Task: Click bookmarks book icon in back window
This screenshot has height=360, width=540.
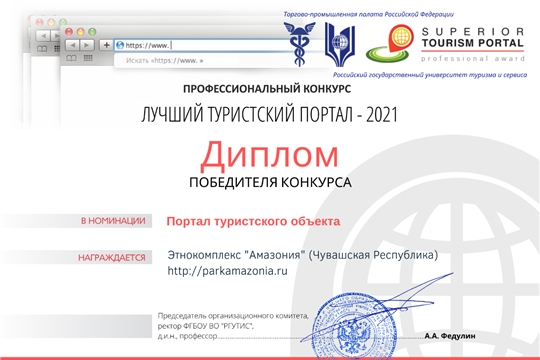Action: point(42,49)
